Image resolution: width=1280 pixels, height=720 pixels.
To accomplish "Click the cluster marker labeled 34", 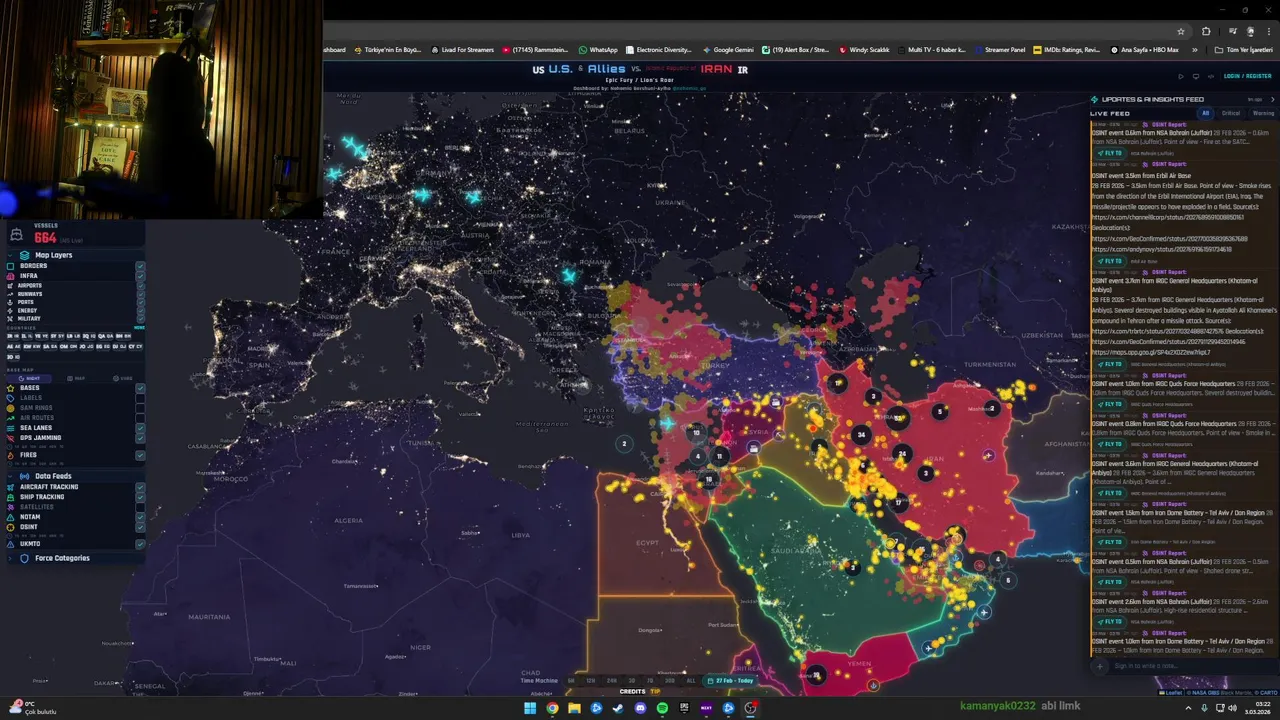I will [861, 435].
